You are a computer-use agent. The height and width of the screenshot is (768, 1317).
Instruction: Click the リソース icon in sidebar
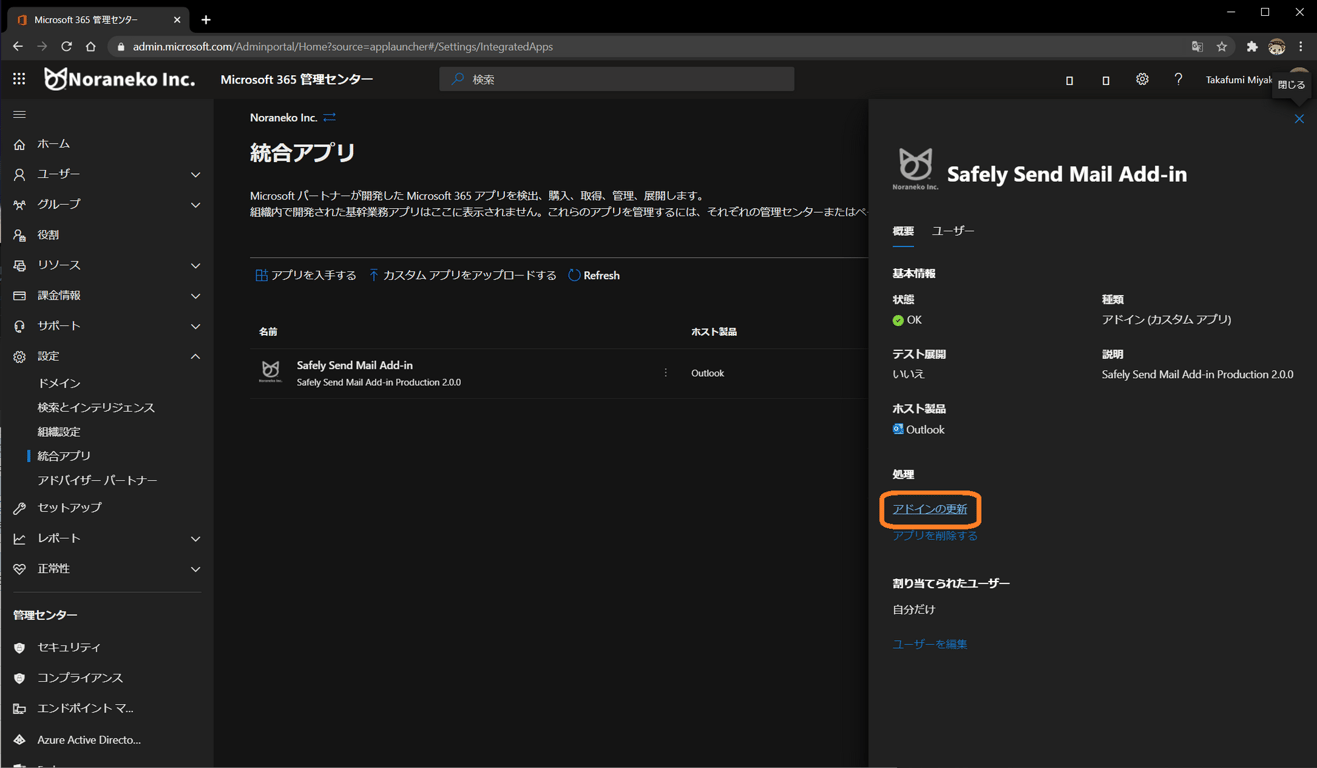(19, 265)
